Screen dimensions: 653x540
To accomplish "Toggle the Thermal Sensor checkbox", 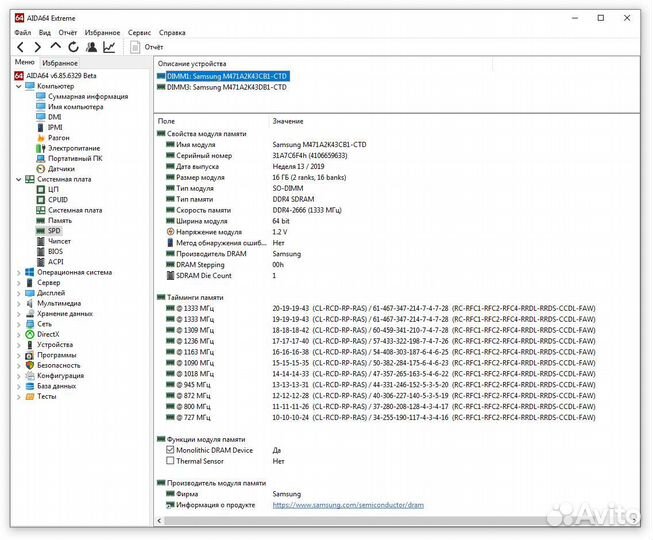I will point(170,461).
